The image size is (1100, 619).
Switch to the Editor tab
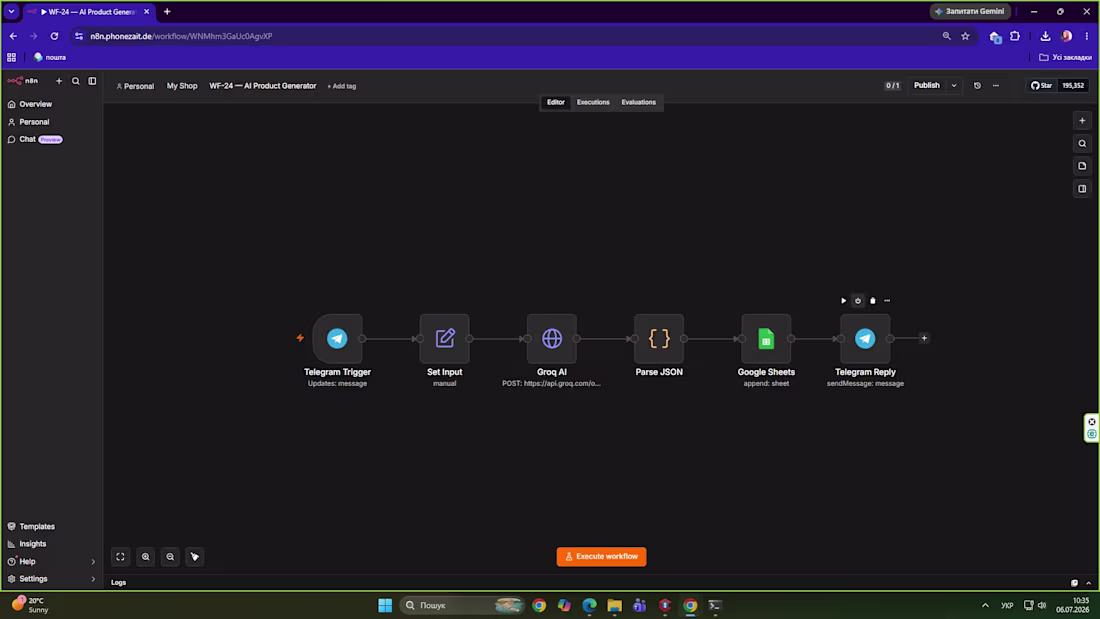[556, 102]
